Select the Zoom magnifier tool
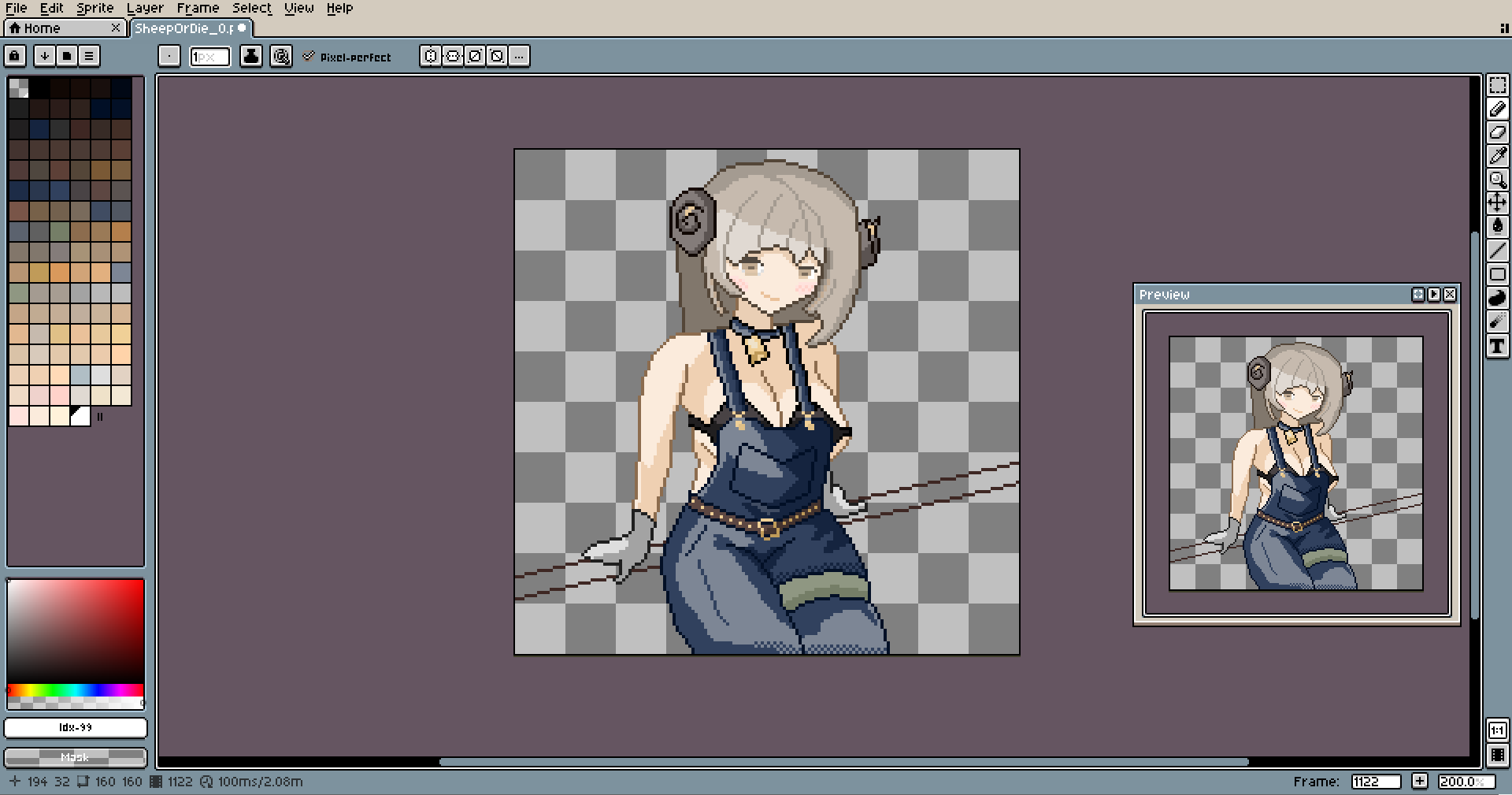 pyautogui.click(x=1498, y=180)
